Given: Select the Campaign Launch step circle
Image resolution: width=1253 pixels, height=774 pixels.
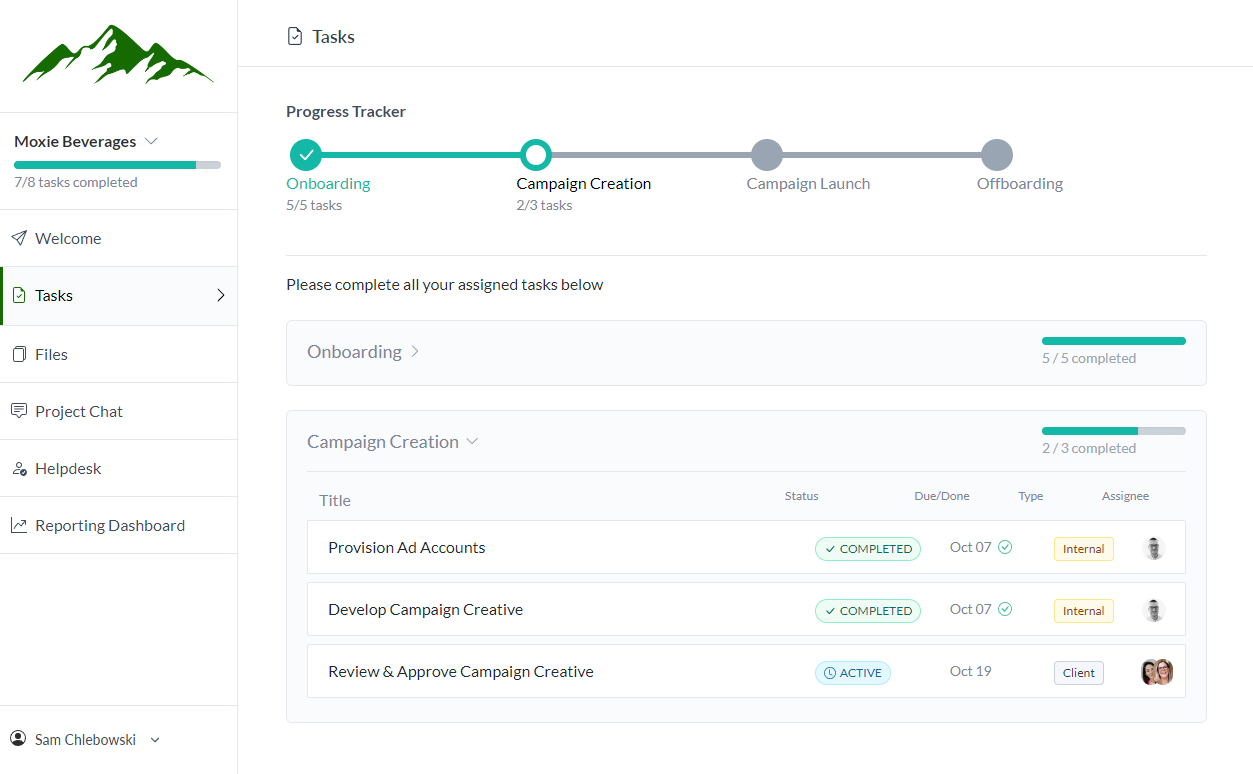Looking at the screenshot, I should click(x=766, y=155).
